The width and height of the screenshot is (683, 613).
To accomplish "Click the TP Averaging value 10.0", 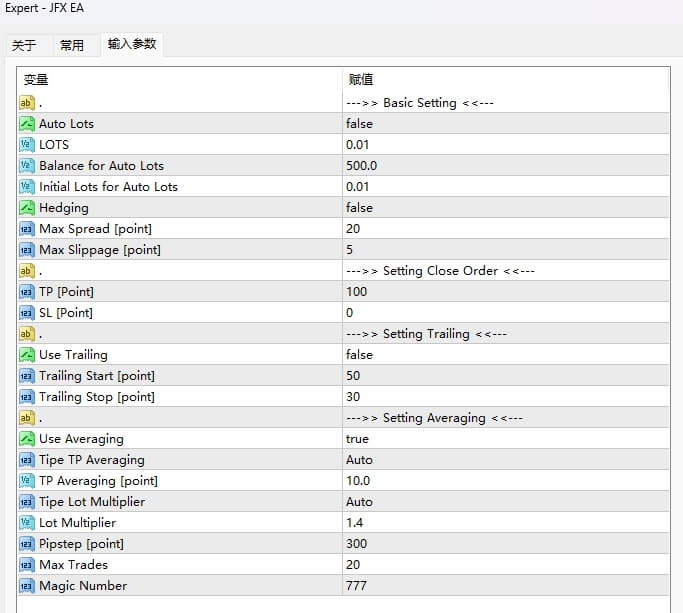I will tap(358, 481).
